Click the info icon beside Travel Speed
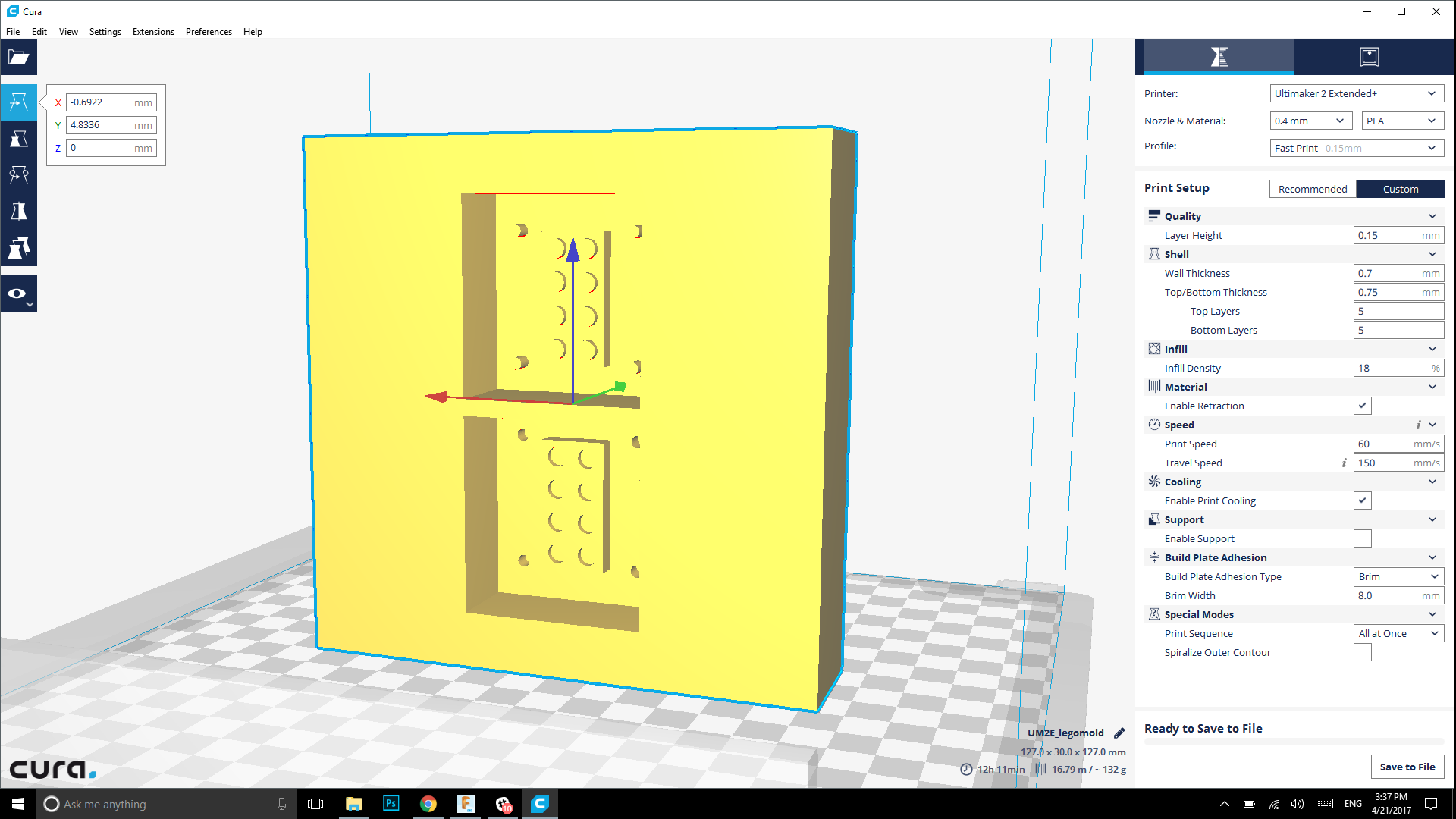Screen dimensions: 1456x819 pos(1344,463)
